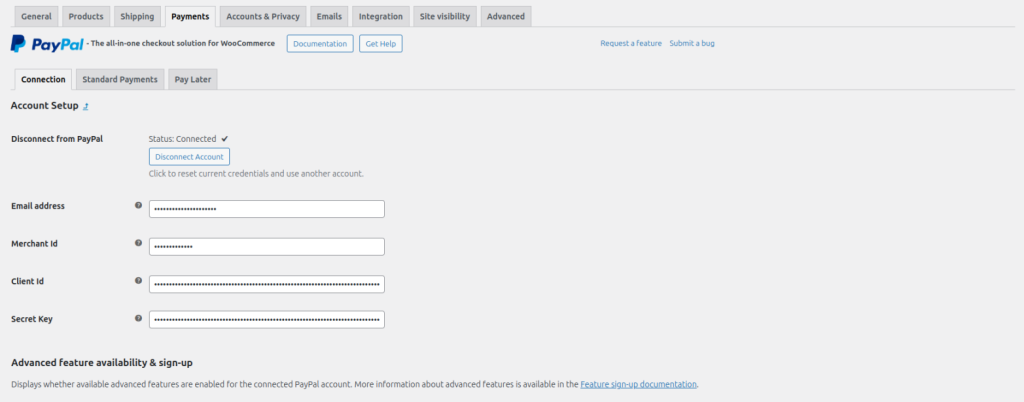Open the Advanced tab
This screenshot has height=402, width=1024.
click(505, 16)
